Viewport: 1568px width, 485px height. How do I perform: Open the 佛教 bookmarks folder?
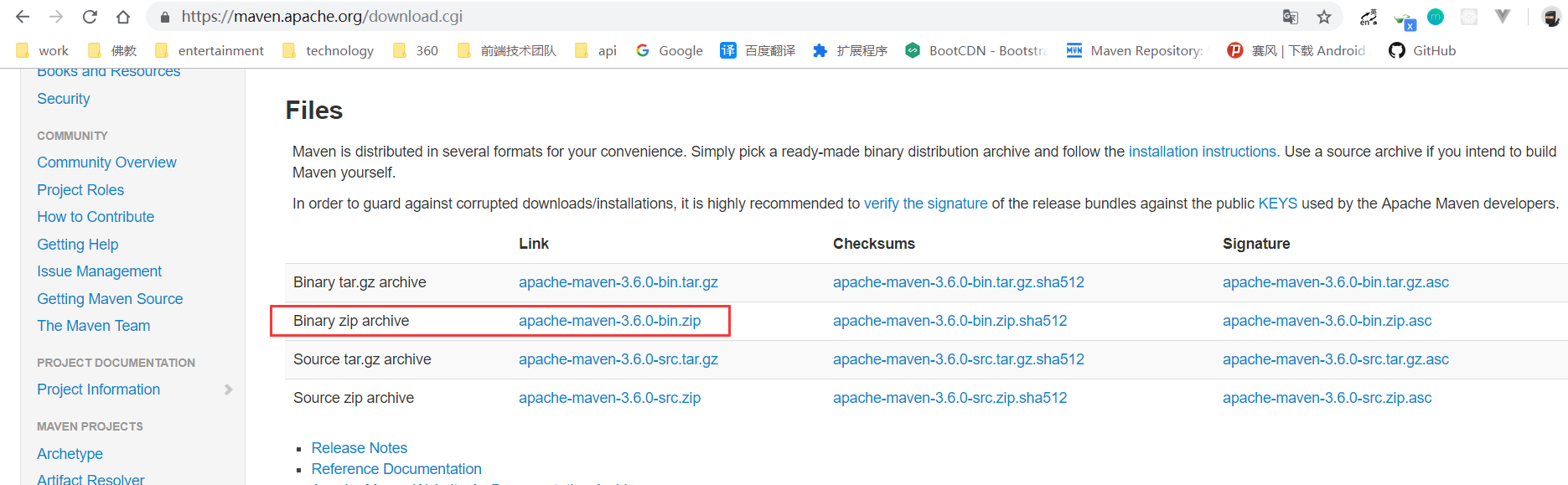(112, 50)
